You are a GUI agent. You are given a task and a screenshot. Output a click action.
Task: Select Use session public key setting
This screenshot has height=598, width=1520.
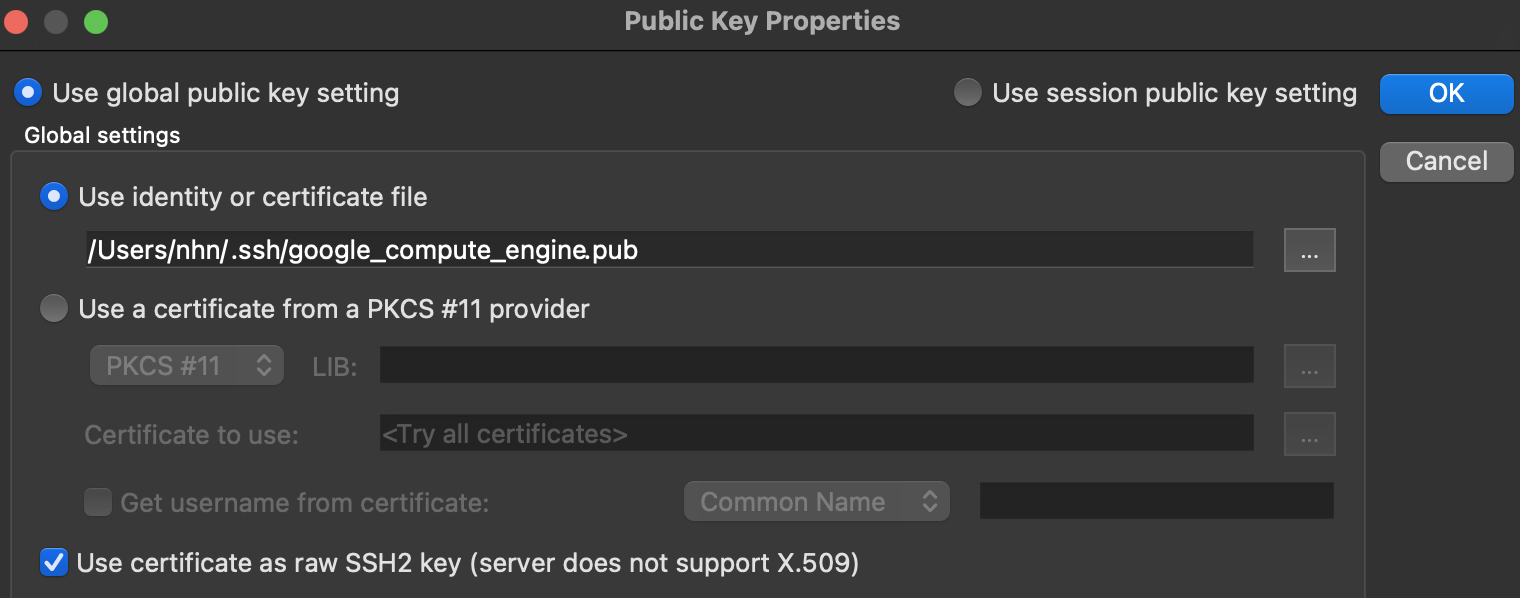coord(967,93)
